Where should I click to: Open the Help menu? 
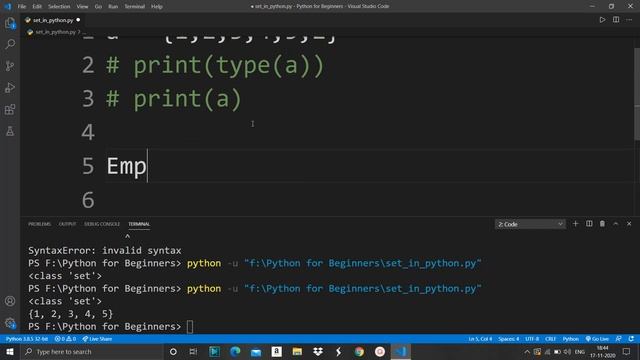click(157, 7)
